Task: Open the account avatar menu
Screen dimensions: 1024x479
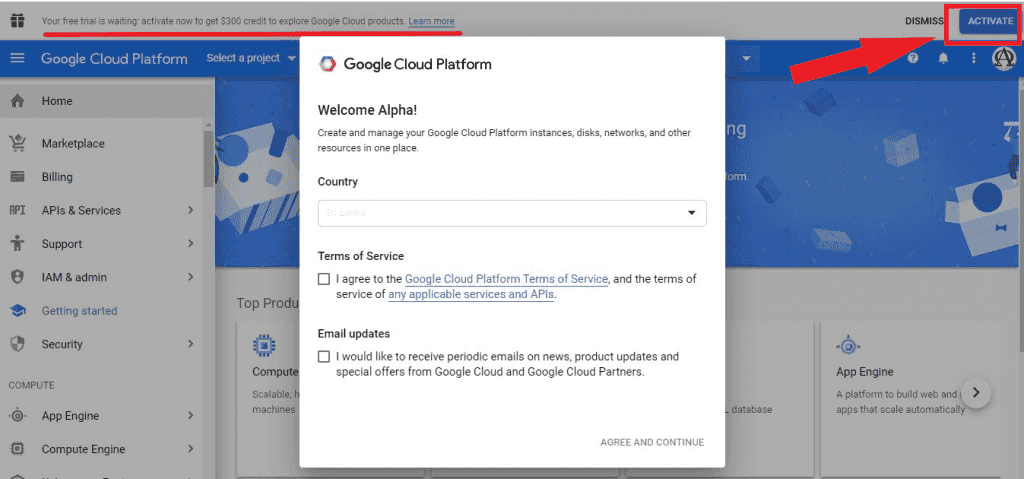Action: (1004, 58)
